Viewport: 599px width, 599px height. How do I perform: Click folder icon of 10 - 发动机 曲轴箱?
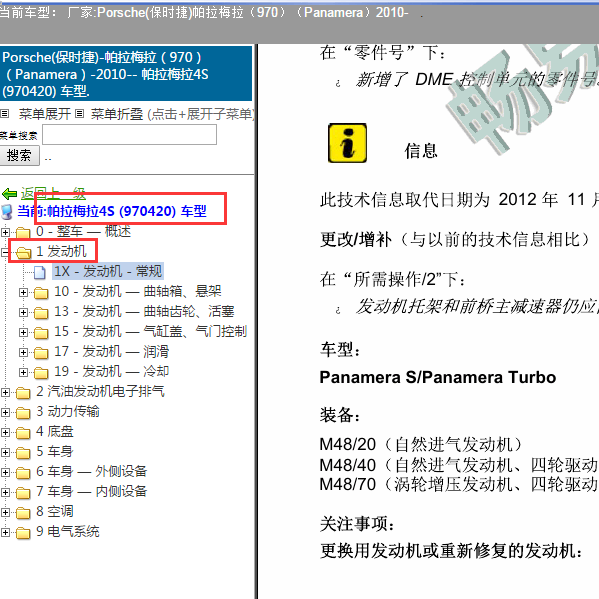(x=41, y=293)
